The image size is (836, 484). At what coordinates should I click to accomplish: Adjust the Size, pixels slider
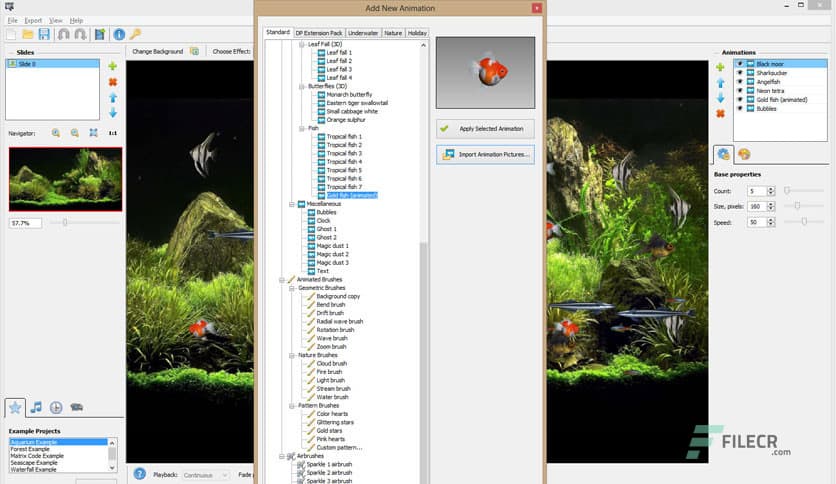click(805, 206)
